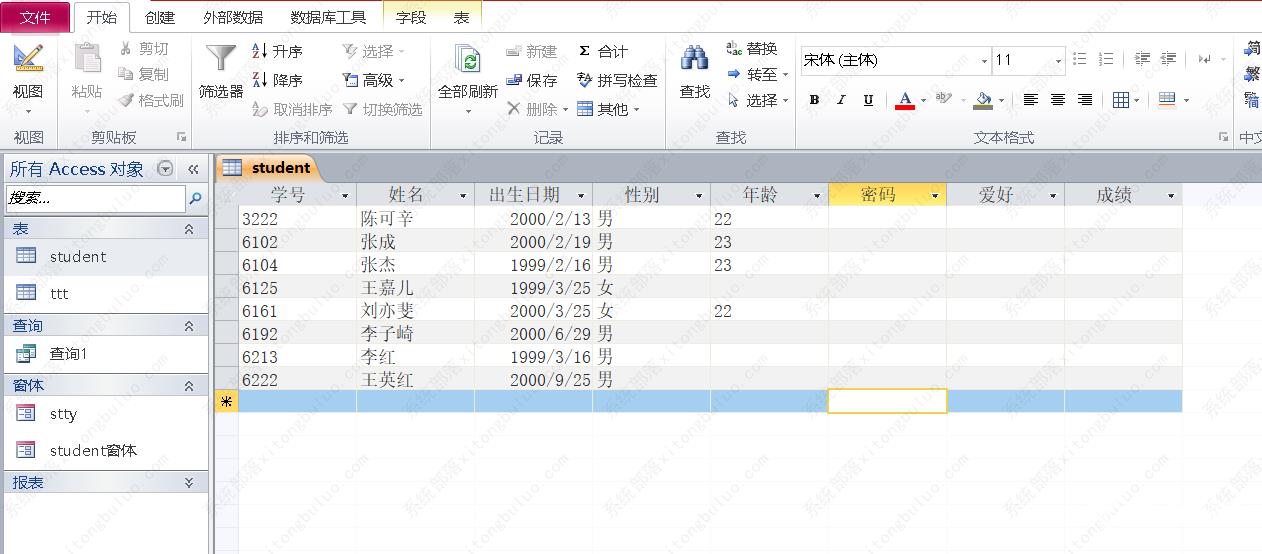Toggle the 合计 totals row

[x=603, y=51]
